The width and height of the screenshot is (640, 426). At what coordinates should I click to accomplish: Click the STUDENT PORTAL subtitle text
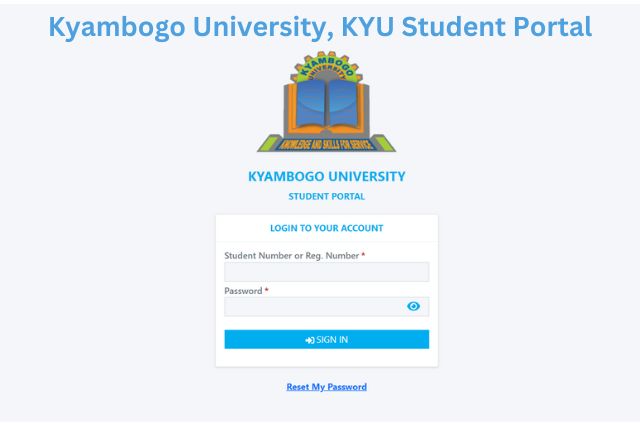(x=327, y=197)
